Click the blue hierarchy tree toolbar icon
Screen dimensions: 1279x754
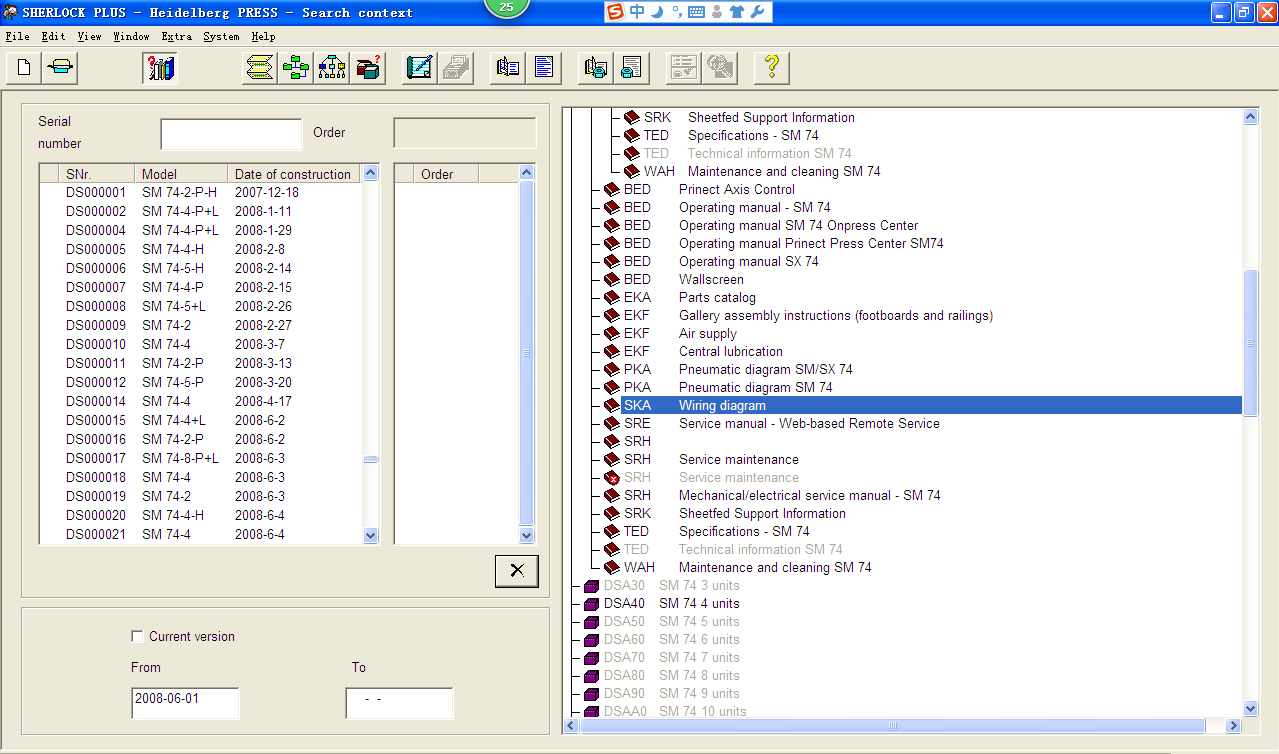(332, 68)
